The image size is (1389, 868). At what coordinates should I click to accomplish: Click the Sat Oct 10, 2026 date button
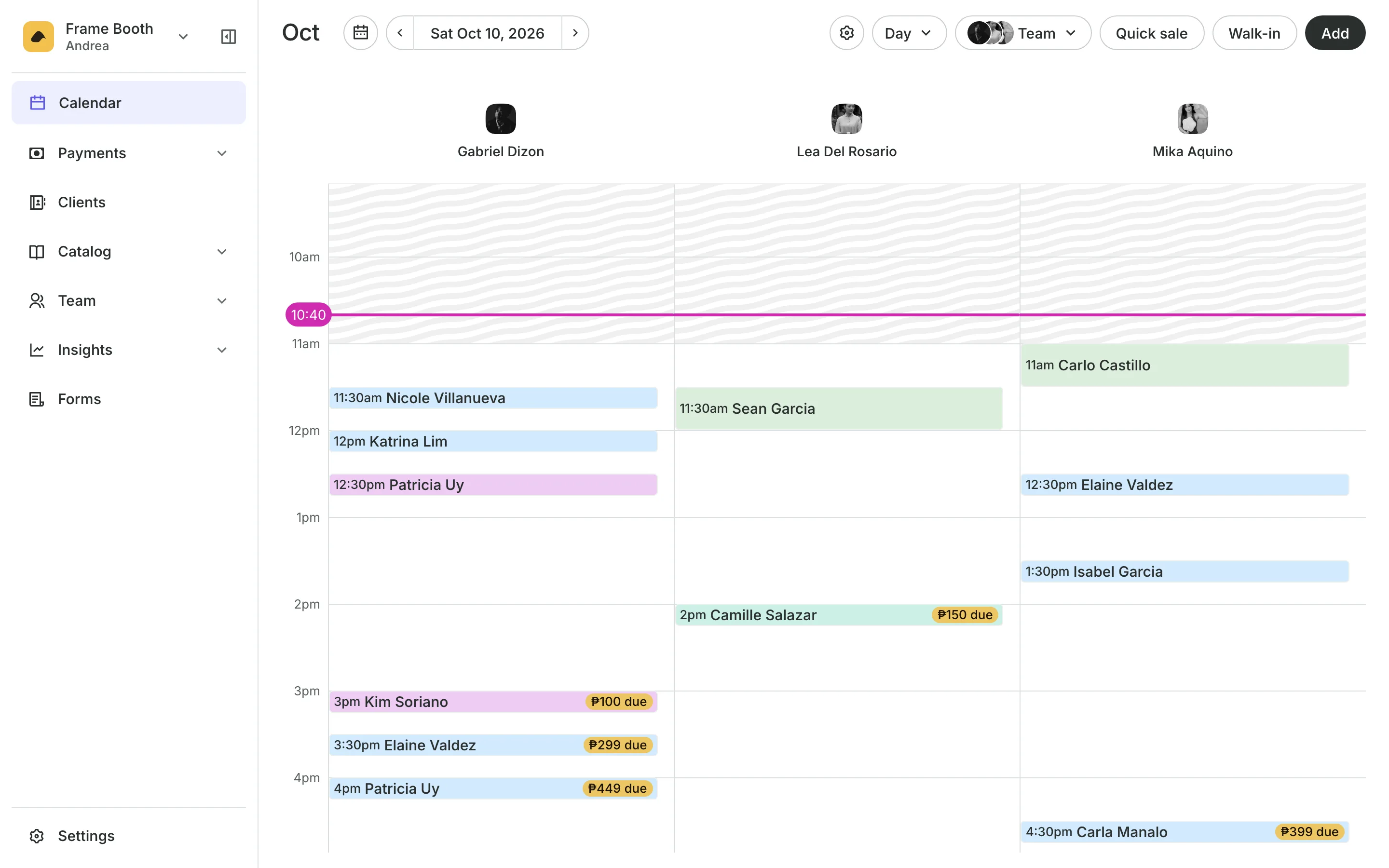(487, 33)
